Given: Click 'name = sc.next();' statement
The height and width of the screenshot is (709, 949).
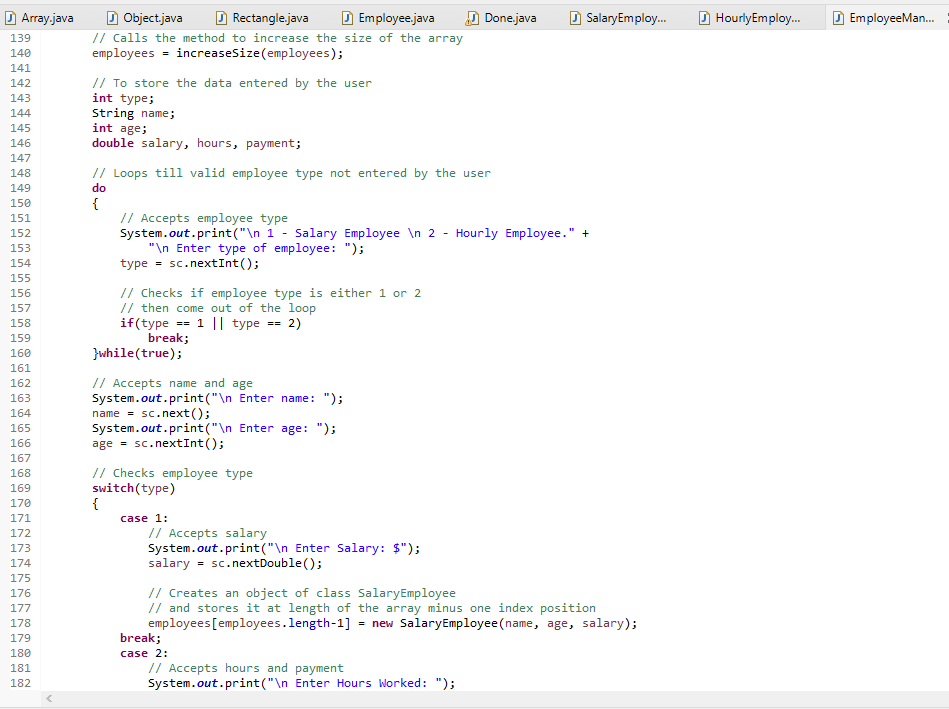Looking at the screenshot, I should point(151,414).
